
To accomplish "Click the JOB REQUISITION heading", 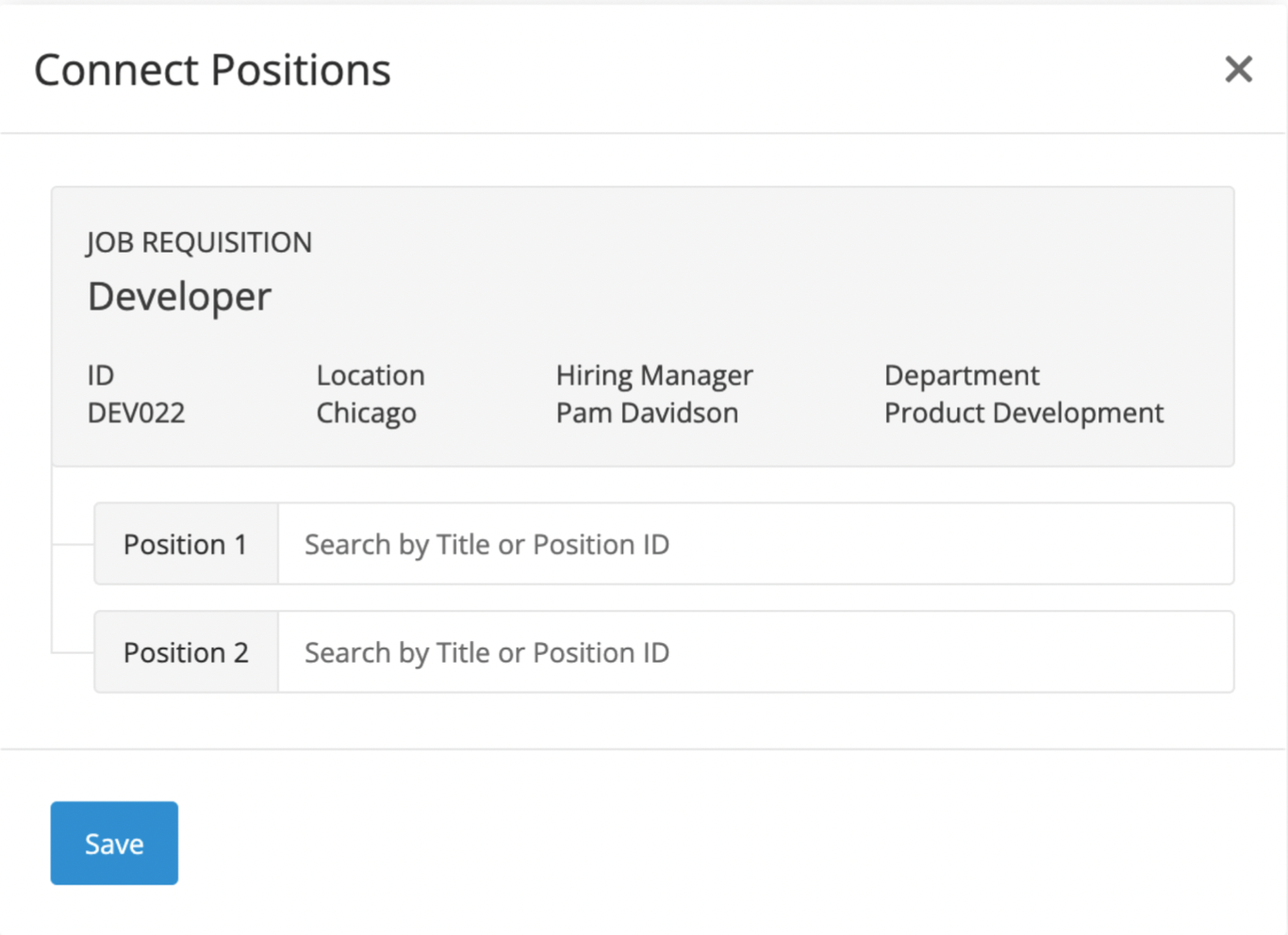I will pos(199,242).
